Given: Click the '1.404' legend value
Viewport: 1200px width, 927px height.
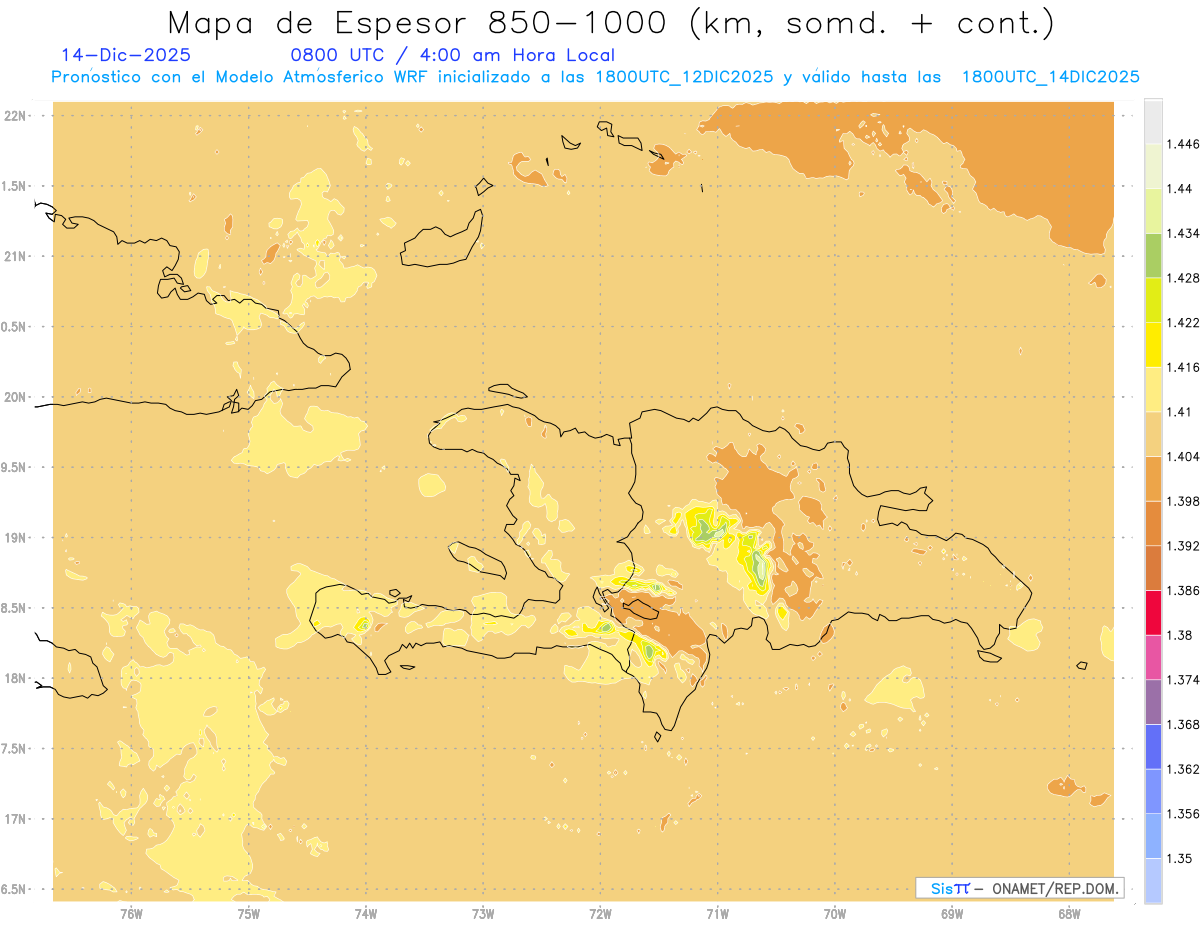Looking at the screenshot, I should [x=1184, y=456].
